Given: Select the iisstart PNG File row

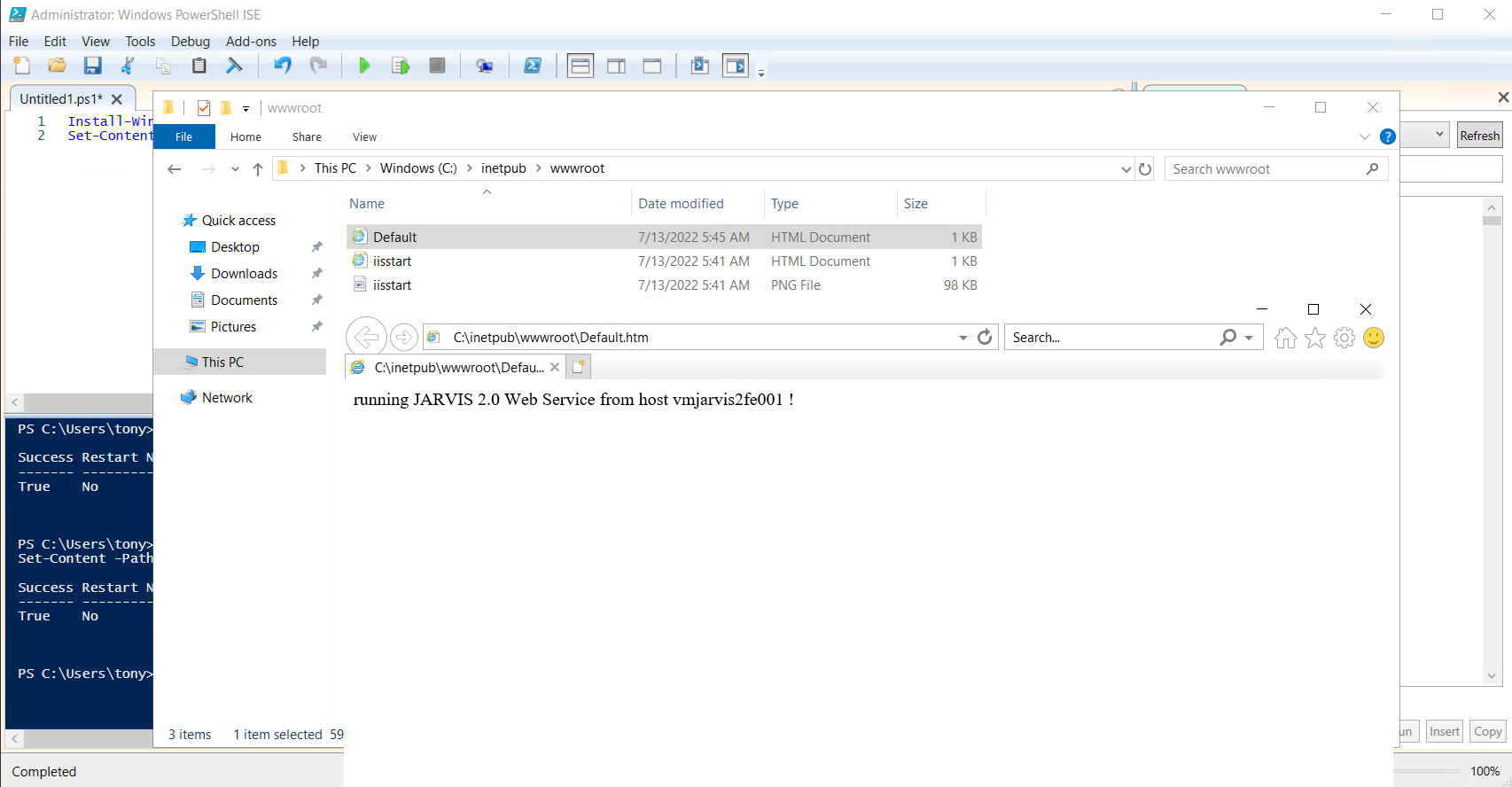Looking at the screenshot, I should coord(664,285).
